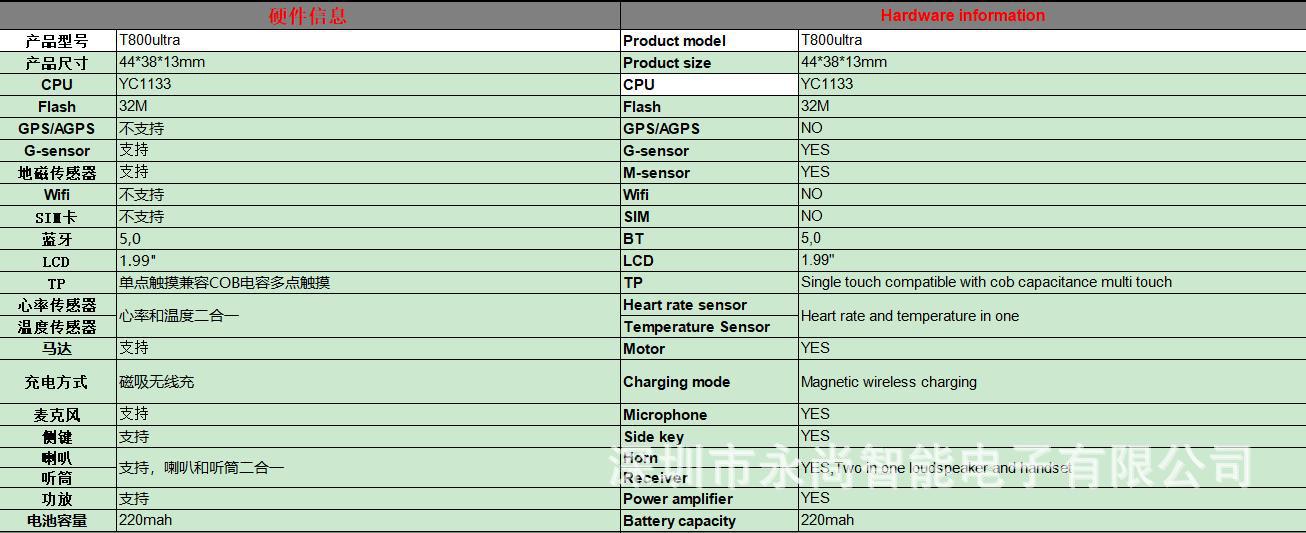Click the "Microphone" label cell
Viewport: 1306px width, 533px height.
(x=709, y=415)
